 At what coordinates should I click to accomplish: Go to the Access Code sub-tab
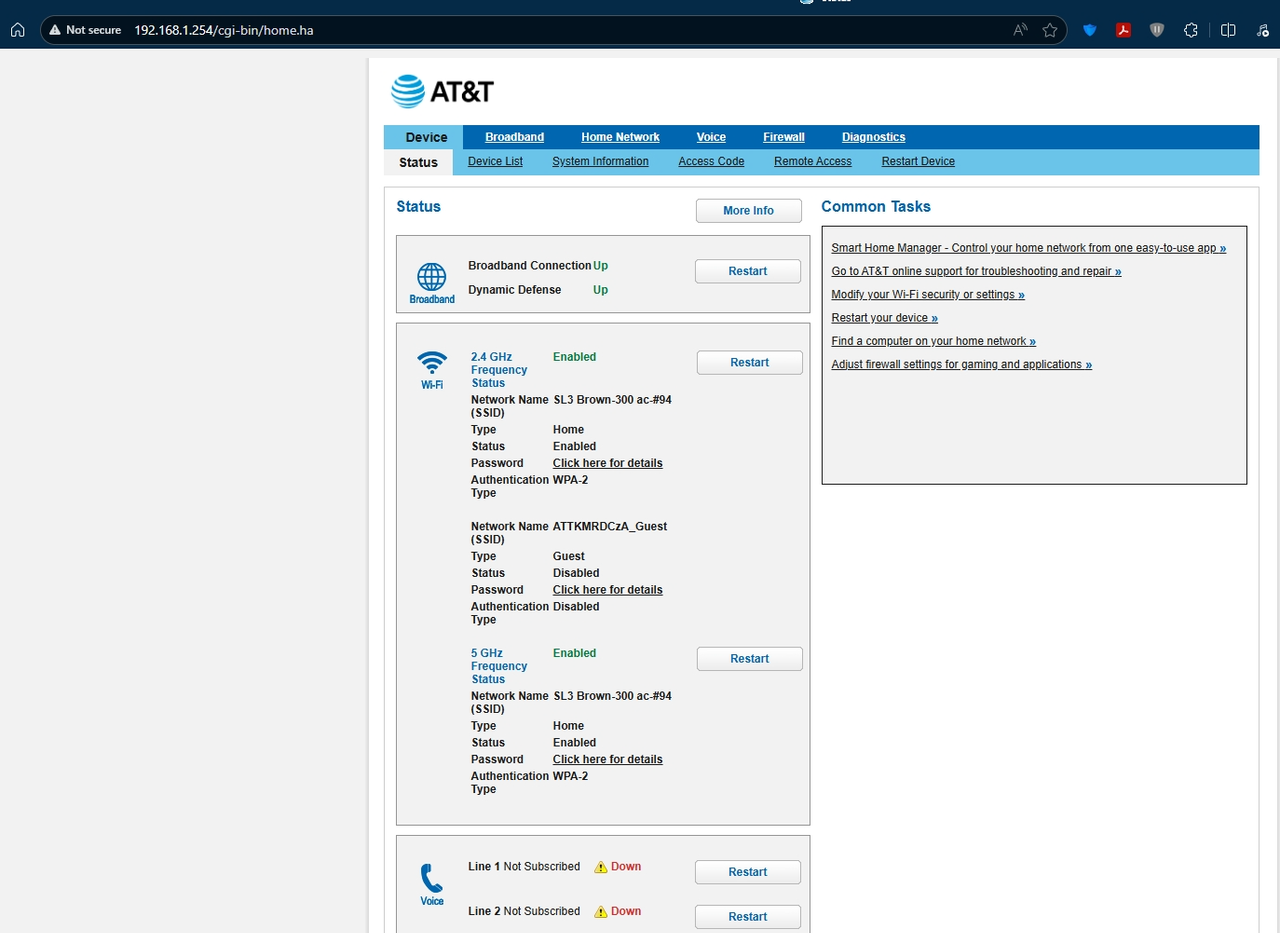pyautogui.click(x=711, y=161)
